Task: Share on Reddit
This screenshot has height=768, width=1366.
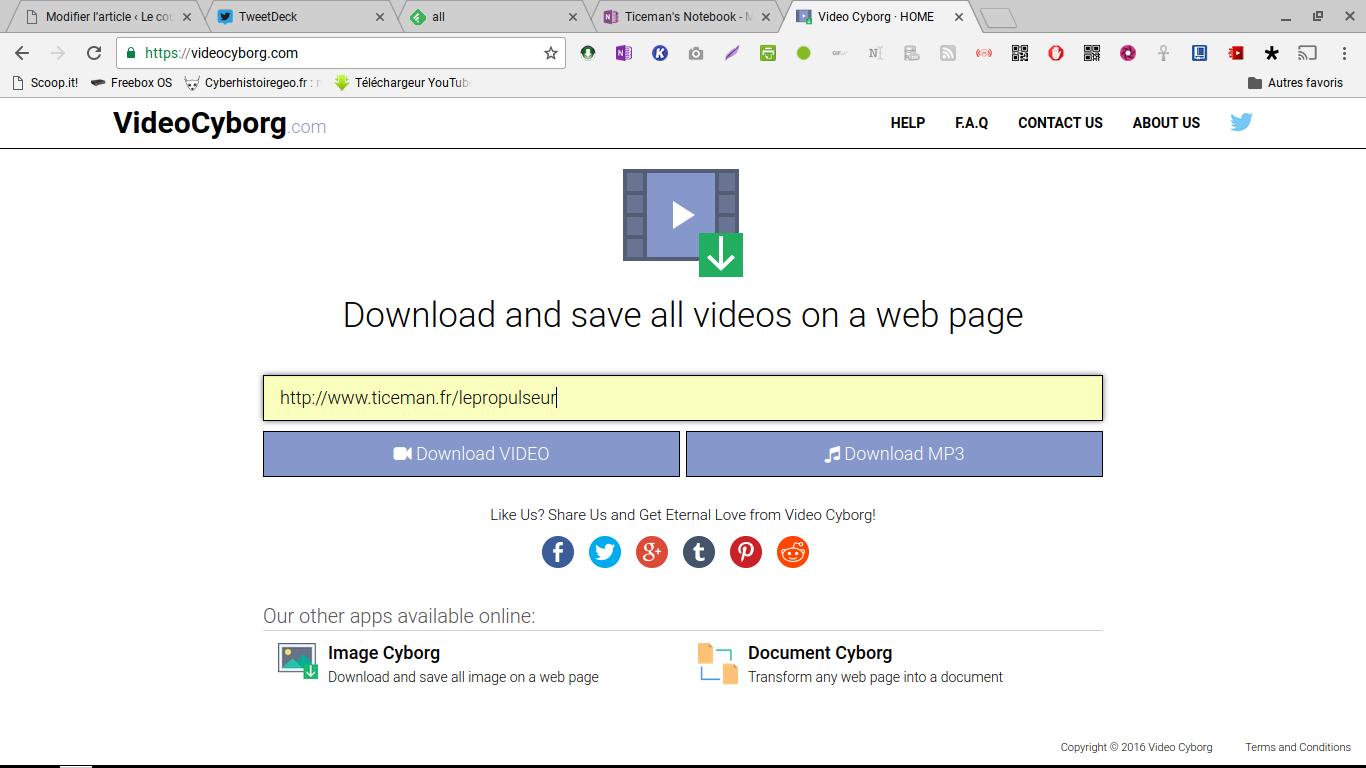Action: pyautogui.click(x=793, y=552)
